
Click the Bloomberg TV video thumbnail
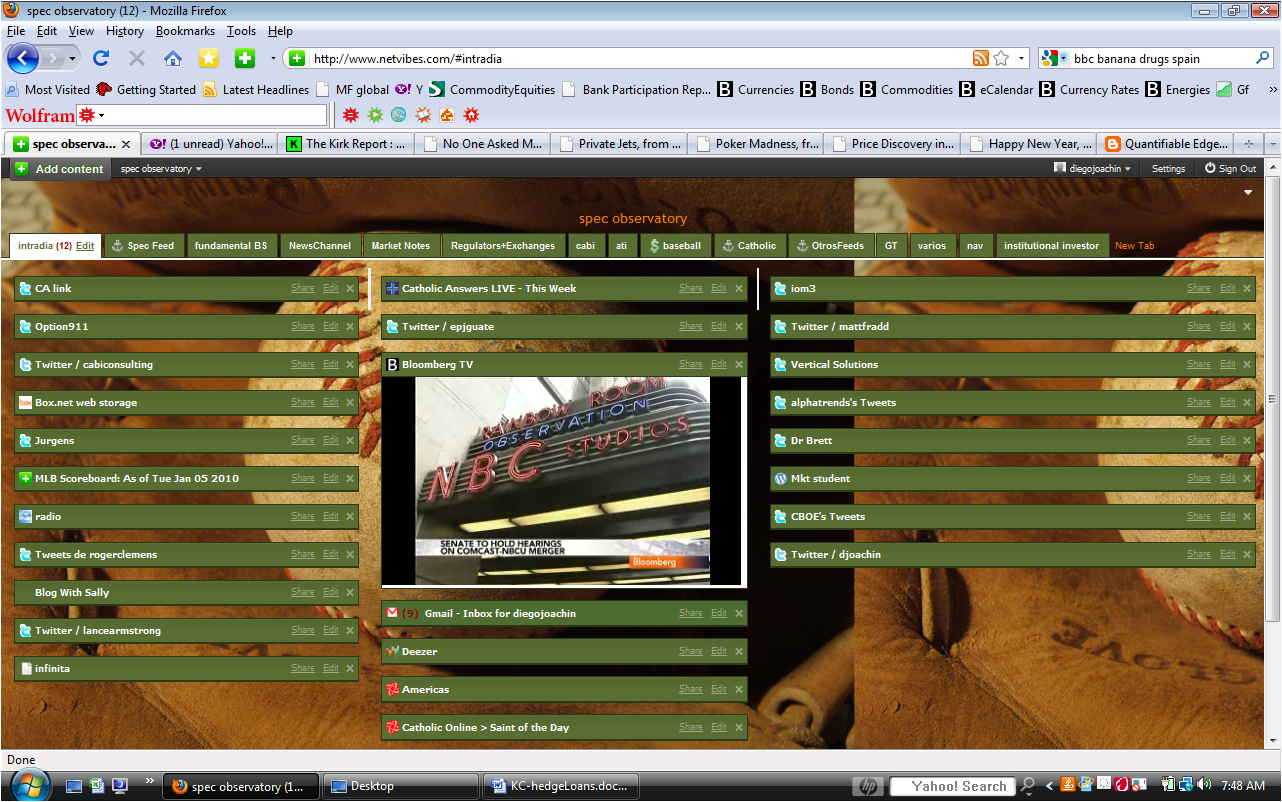(562, 480)
